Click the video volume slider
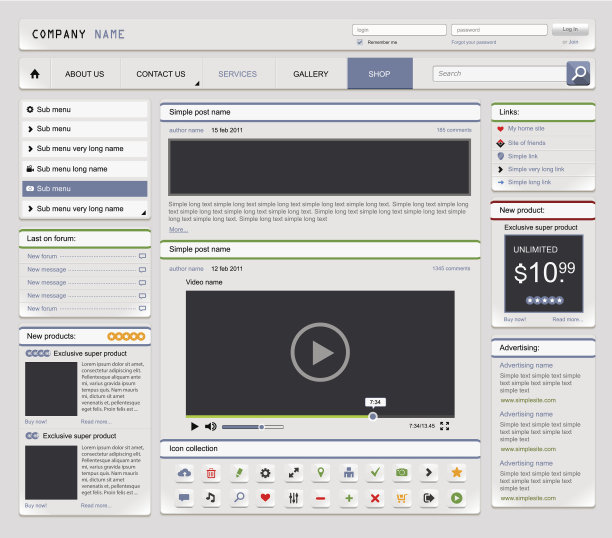The image size is (612, 538). coord(251,427)
